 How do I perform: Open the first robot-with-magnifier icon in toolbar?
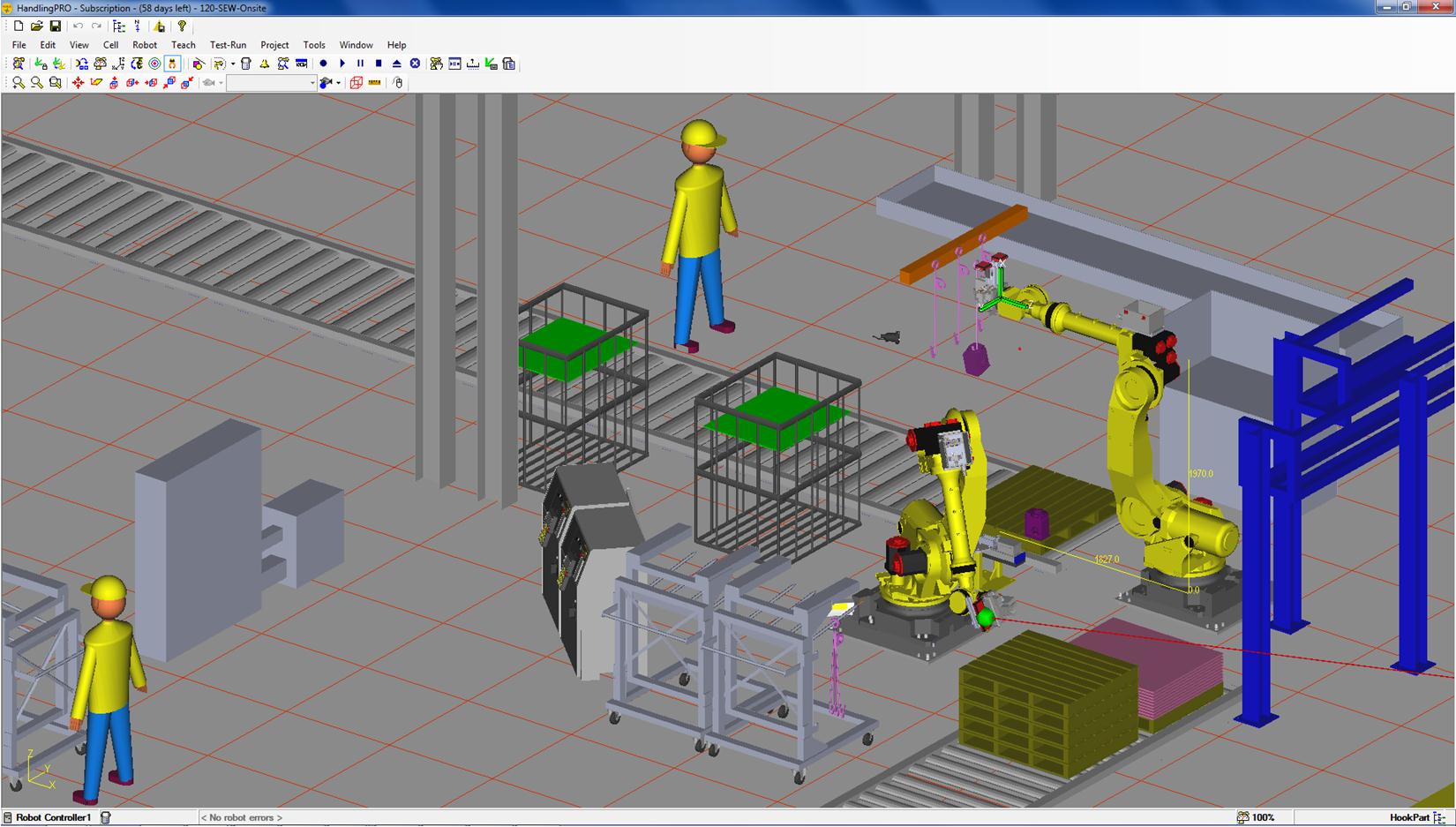[18, 64]
